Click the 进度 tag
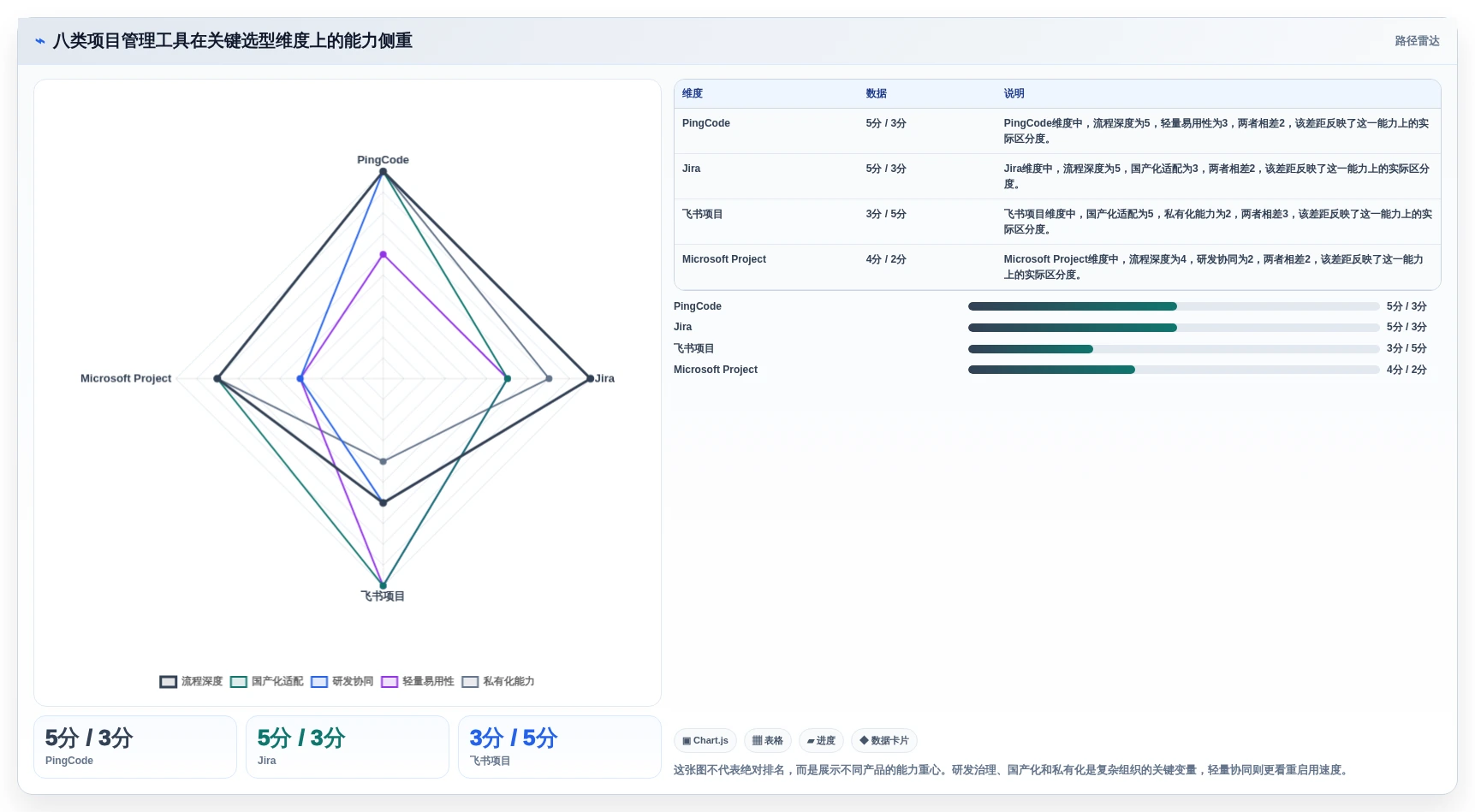This screenshot has width=1475, height=812. (x=821, y=741)
